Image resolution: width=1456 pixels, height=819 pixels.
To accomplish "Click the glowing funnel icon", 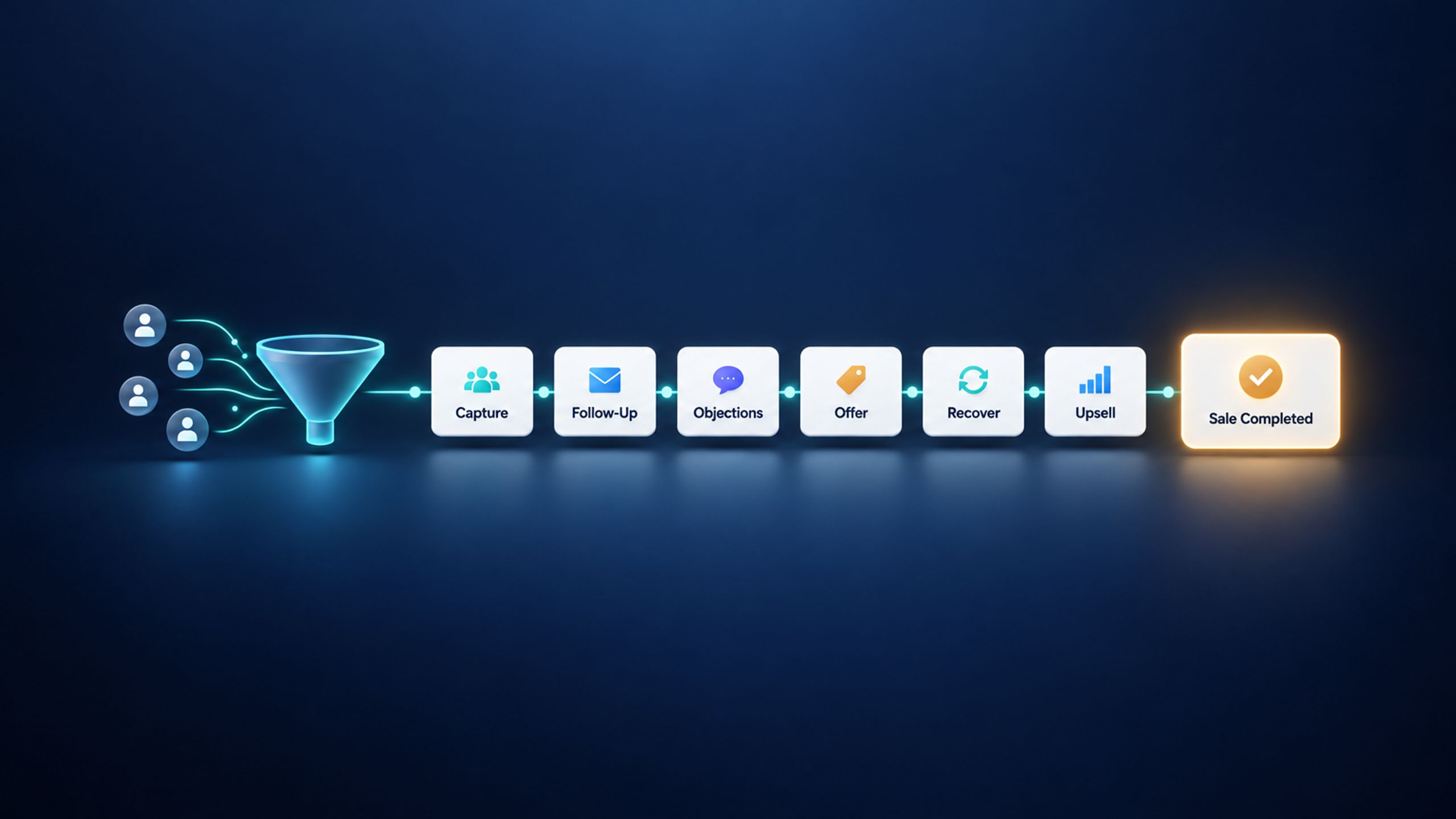I will click(x=320, y=390).
